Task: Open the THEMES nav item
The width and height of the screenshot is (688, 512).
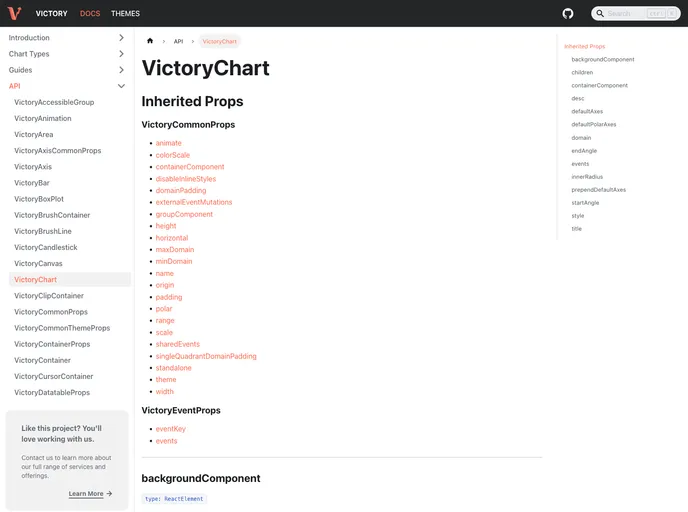Action: (125, 14)
